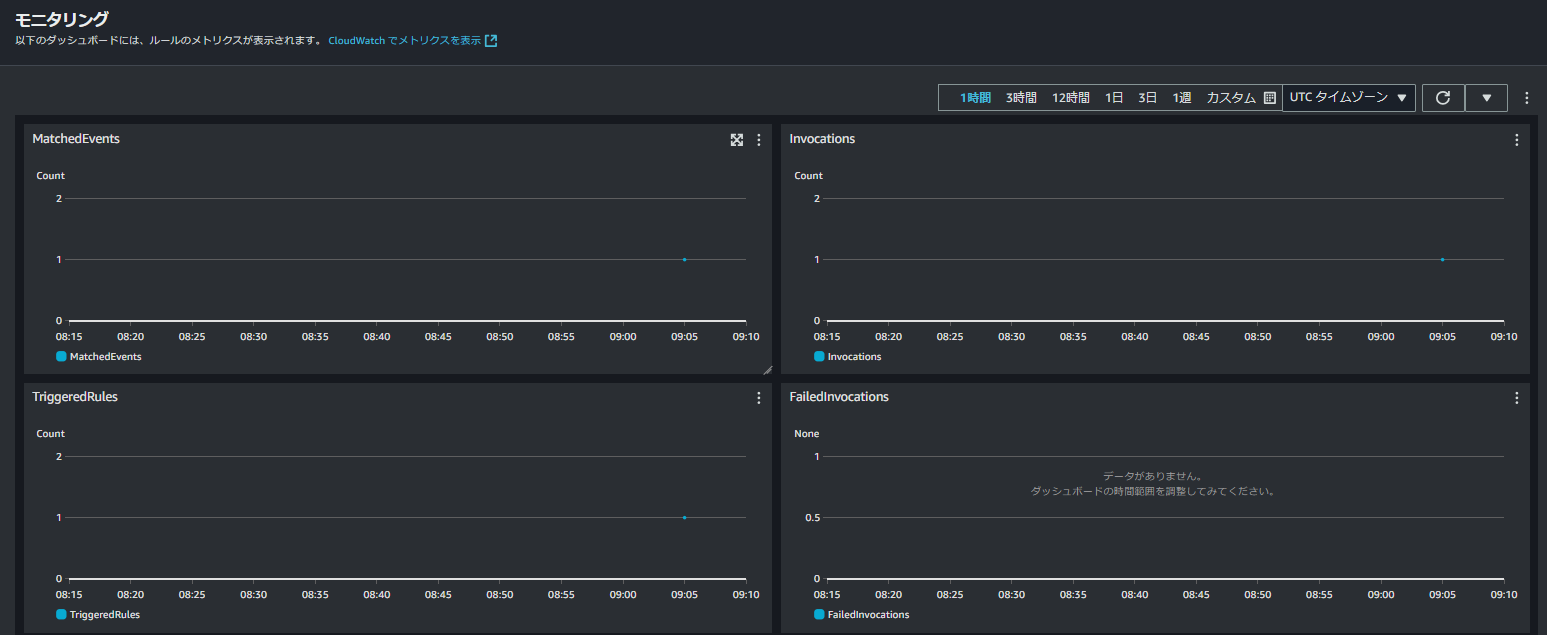Open CloudWatch でメトリクスを表示 link

(x=405, y=40)
